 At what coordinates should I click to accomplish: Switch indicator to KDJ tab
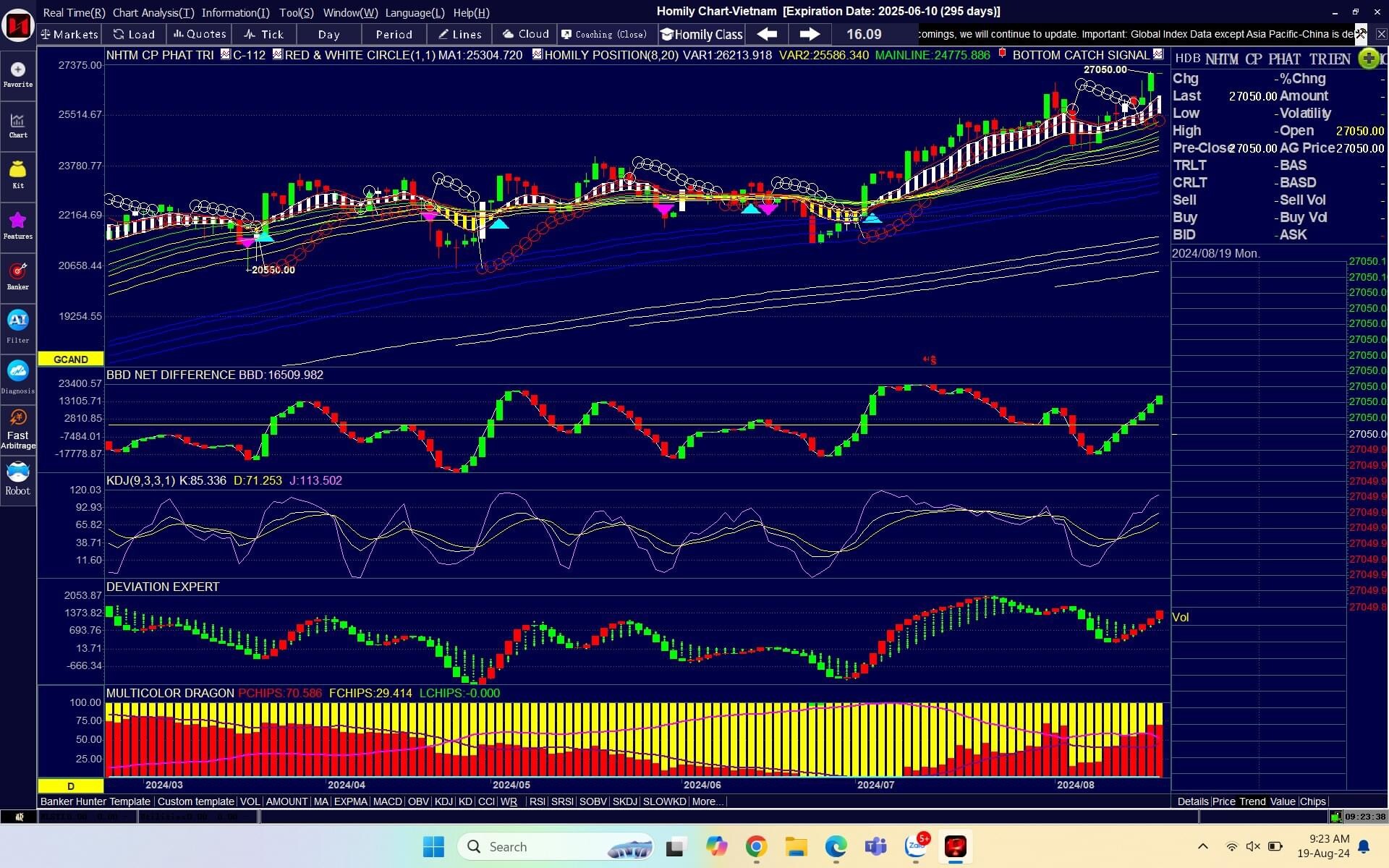coord(443,801)
